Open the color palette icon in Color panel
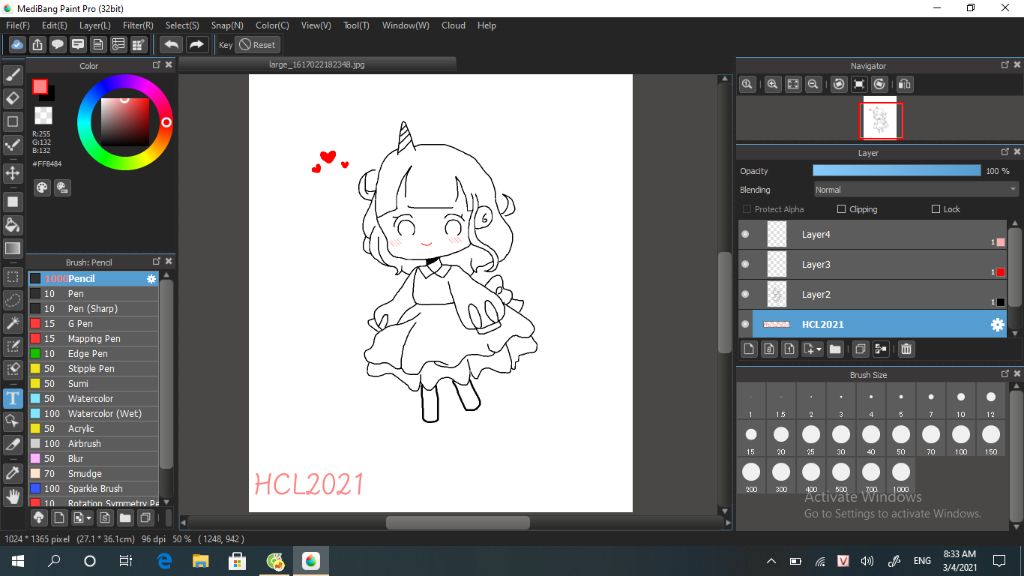Screen dimensions: 1024x576 42,188
